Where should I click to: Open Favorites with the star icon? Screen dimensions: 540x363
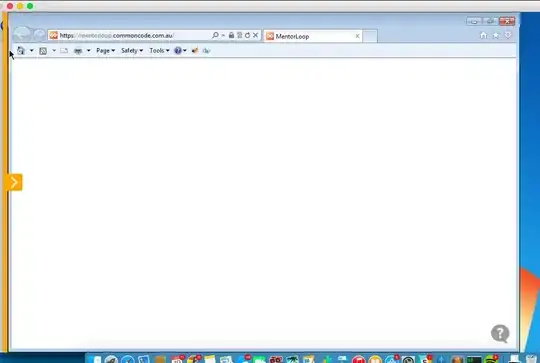496,35
